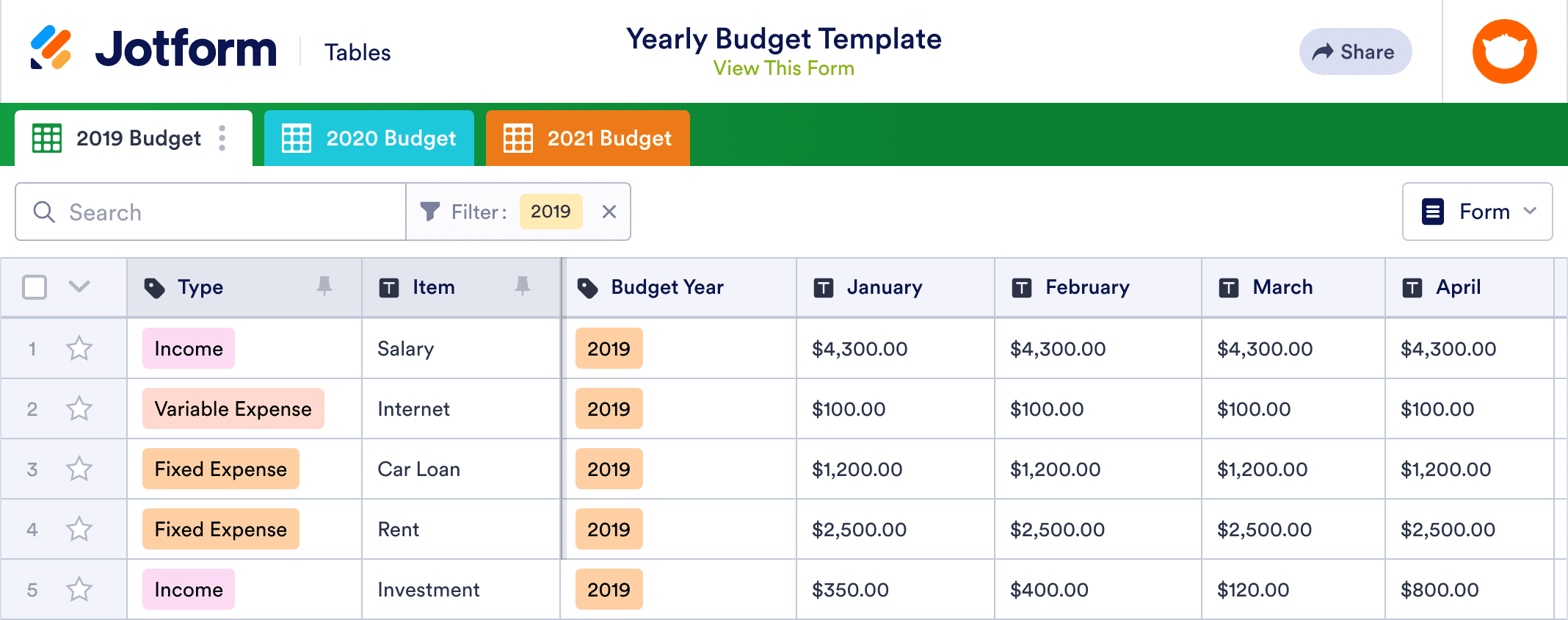
Task: Click the Variable Expense color tag
Action: (x=233, y=408)
